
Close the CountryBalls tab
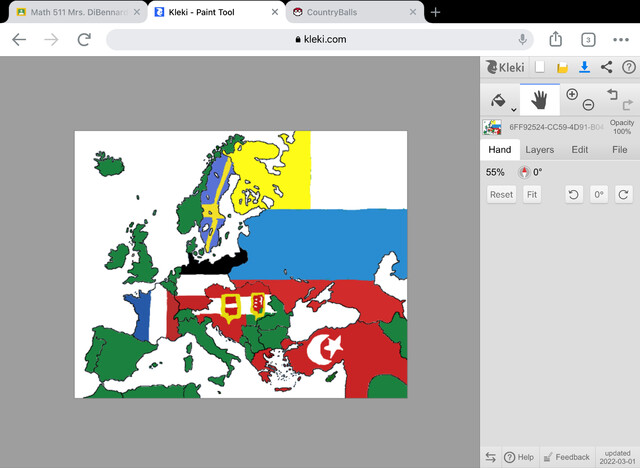(x=413, y=12)
